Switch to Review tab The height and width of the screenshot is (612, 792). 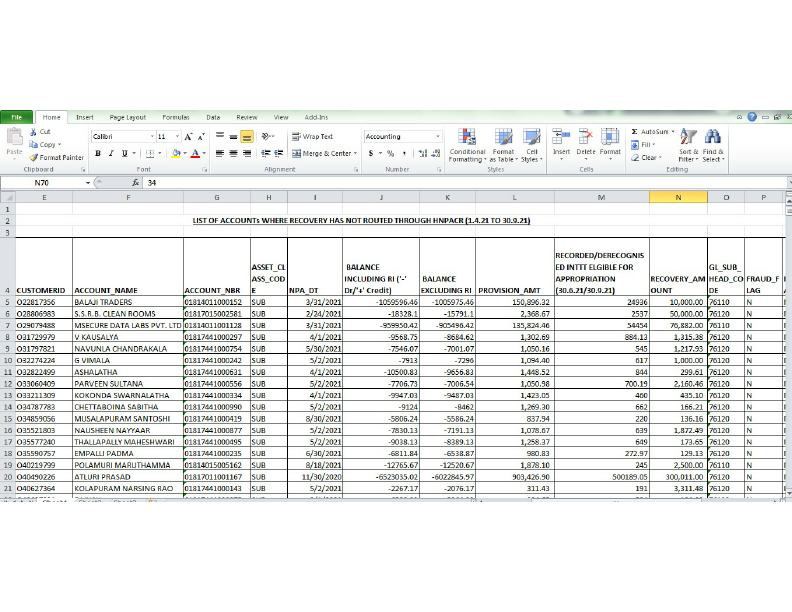pyautogui.click(x=247, y=118)
